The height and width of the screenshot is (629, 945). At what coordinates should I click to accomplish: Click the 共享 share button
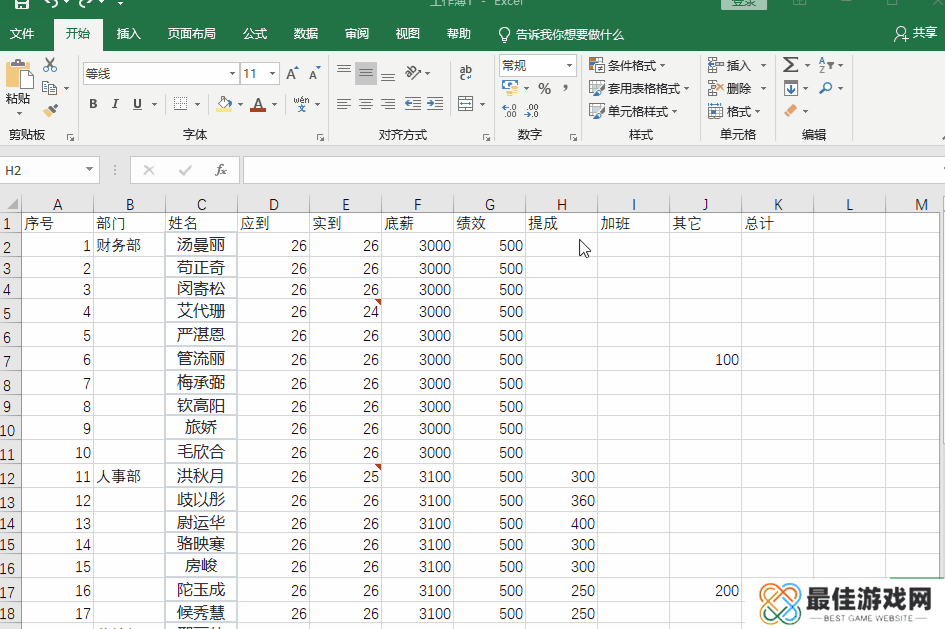tap(915, 34)
